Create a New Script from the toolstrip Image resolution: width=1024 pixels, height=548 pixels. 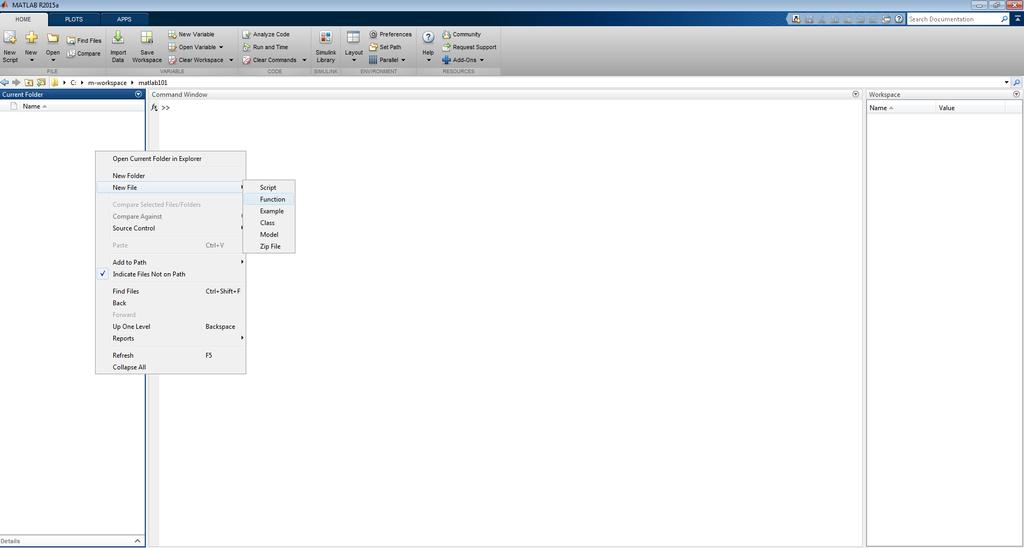coord(10,46)
